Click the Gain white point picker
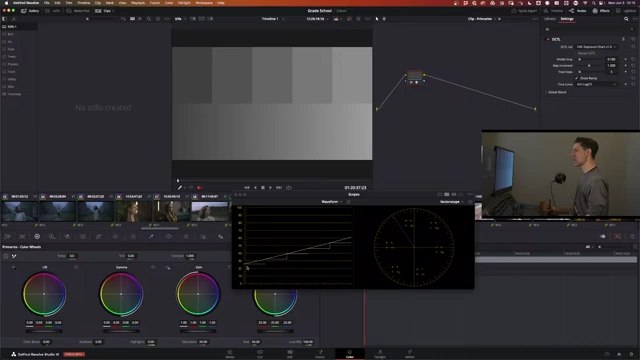The image size is (640, 360). coord(168,267)
